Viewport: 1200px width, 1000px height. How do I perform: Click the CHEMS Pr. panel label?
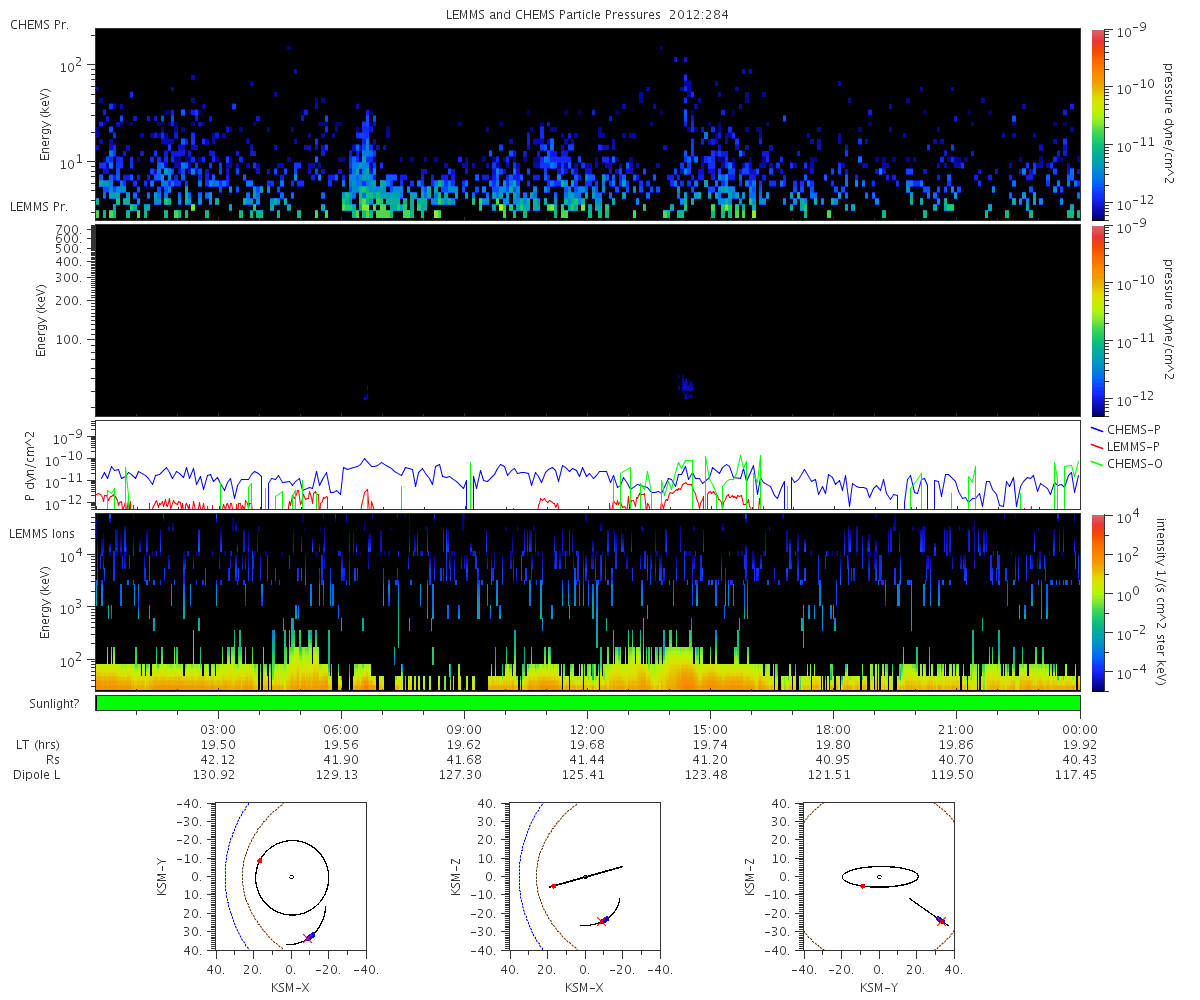click(x=40, y=24)
